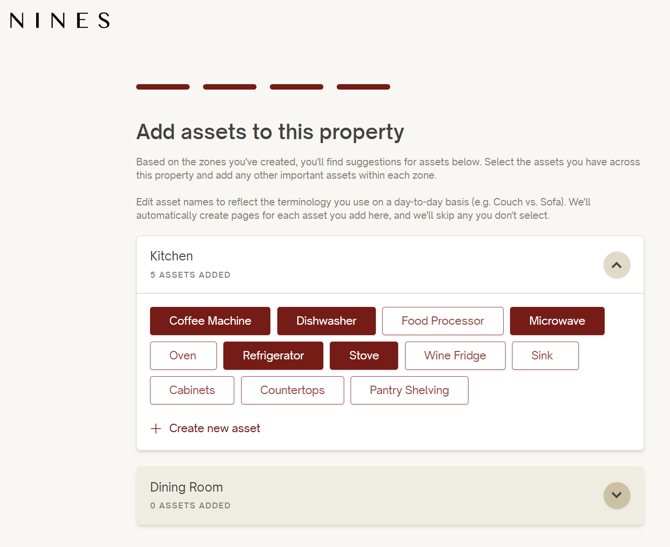Image resolution: width=670 pixels, height=547 pixels.
Task: Click the NINES logo
Action: coord(59,21)
